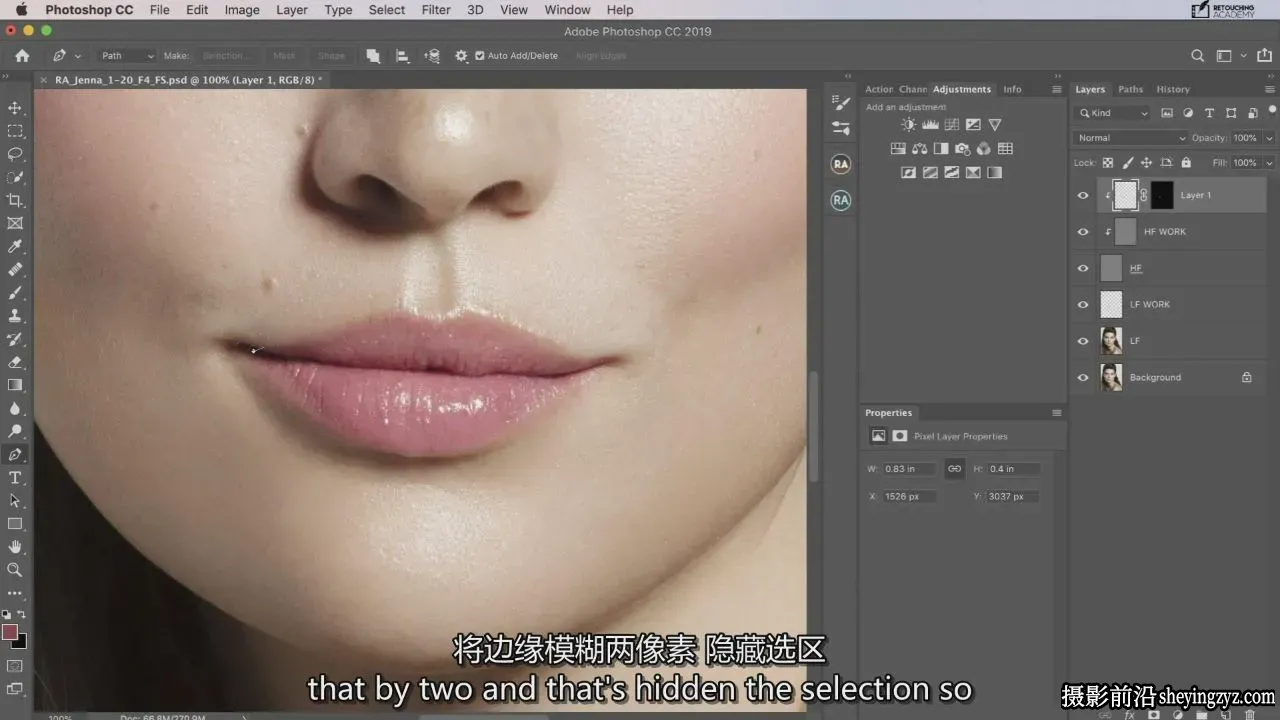Add a Photo Filter adjustment
The image size is (1280, 720).
[x=962, y=149]
